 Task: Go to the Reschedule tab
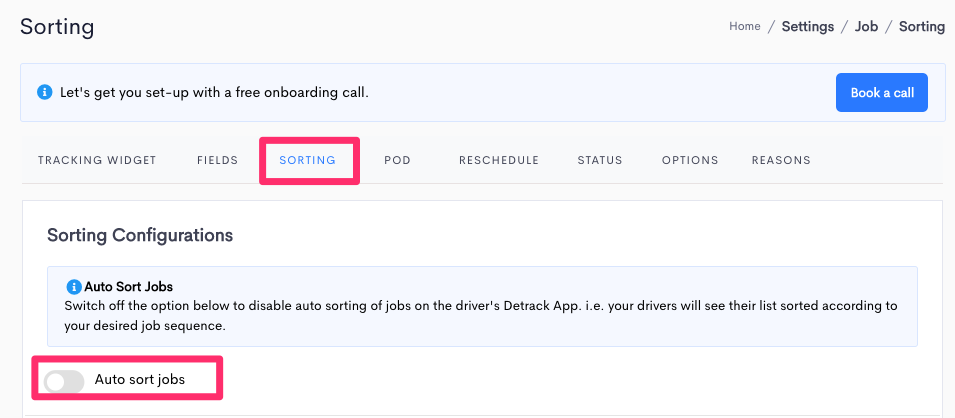coord(499,160)
